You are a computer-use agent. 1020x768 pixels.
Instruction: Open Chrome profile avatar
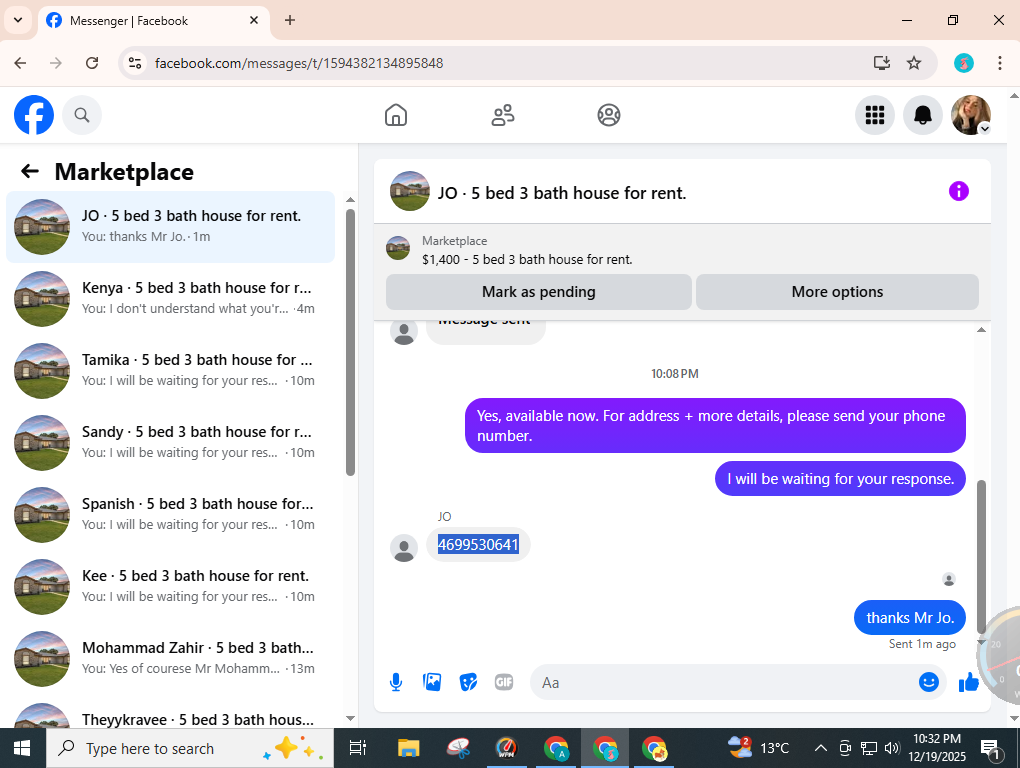click(964, 63)
